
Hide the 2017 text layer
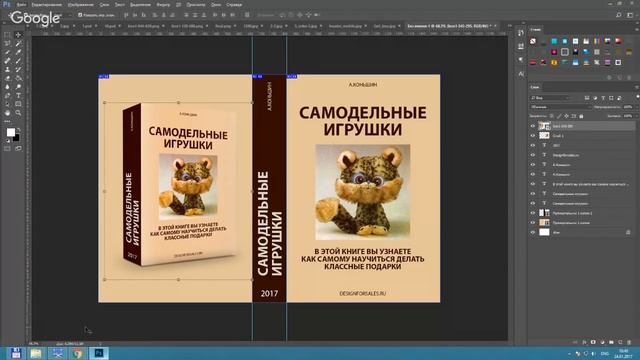pyautogui.click(x=533, y=145)
